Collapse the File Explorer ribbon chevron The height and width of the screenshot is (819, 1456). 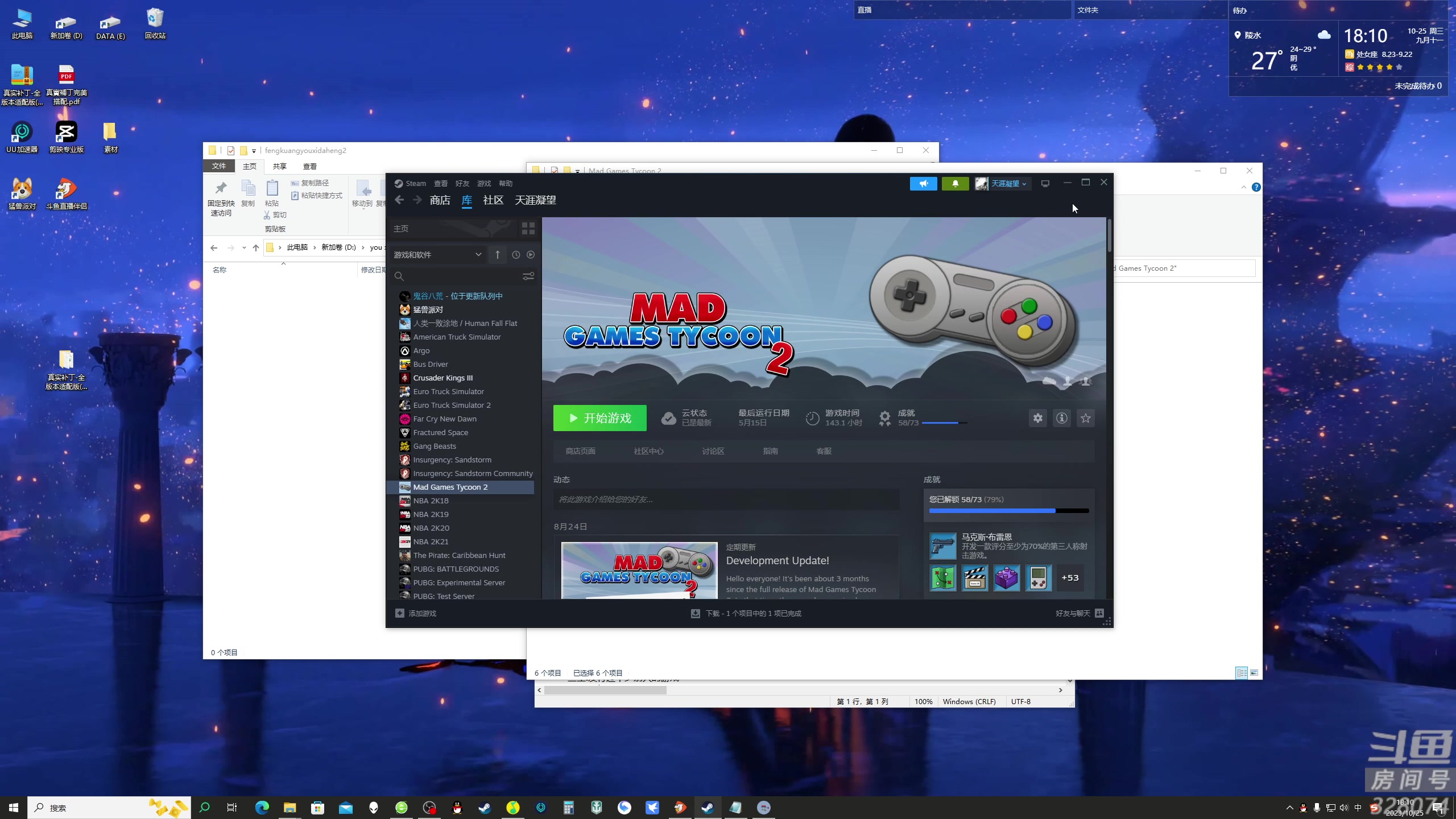[1243, 187]
